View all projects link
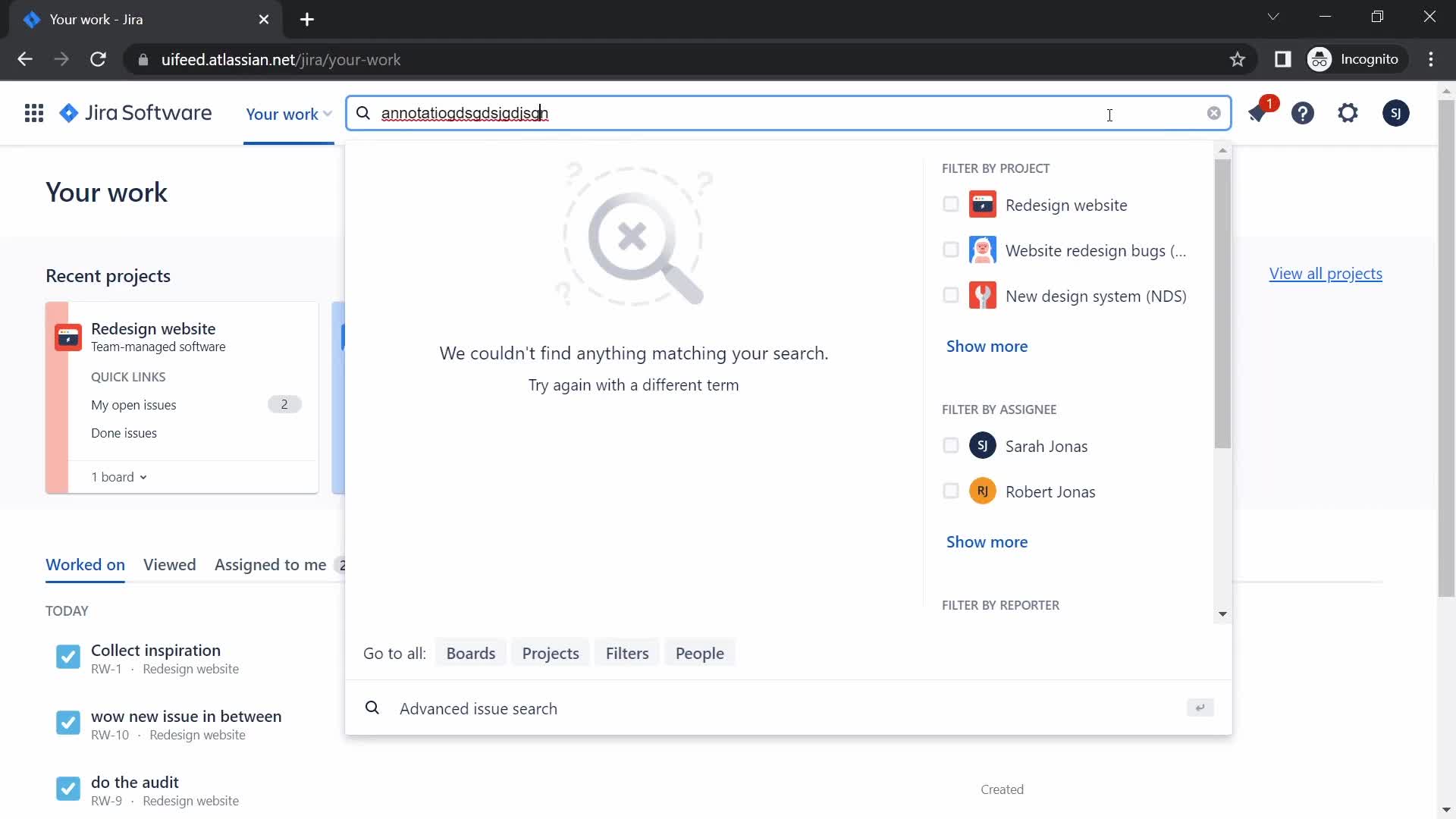This screenshot has width=1456, height=819. (x=1325, y=273)
